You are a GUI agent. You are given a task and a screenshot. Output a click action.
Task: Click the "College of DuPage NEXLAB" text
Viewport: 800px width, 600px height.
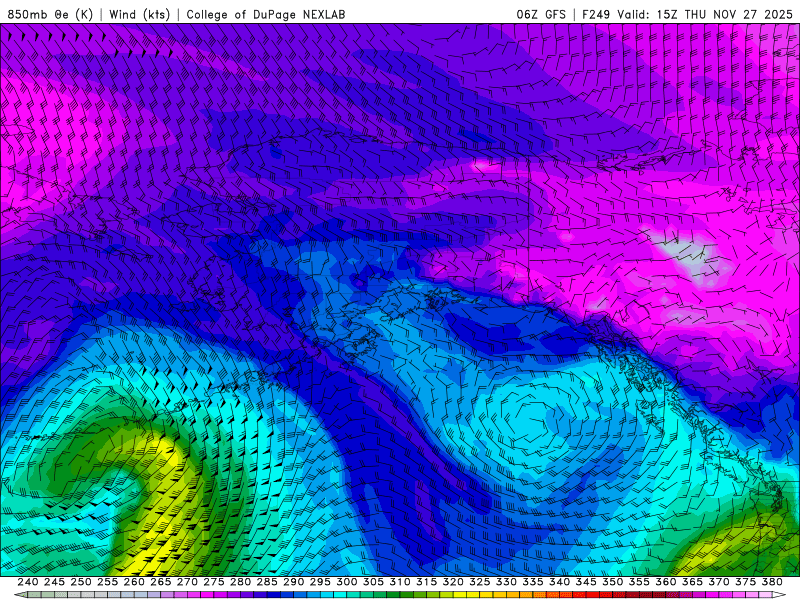pos(266,15)
